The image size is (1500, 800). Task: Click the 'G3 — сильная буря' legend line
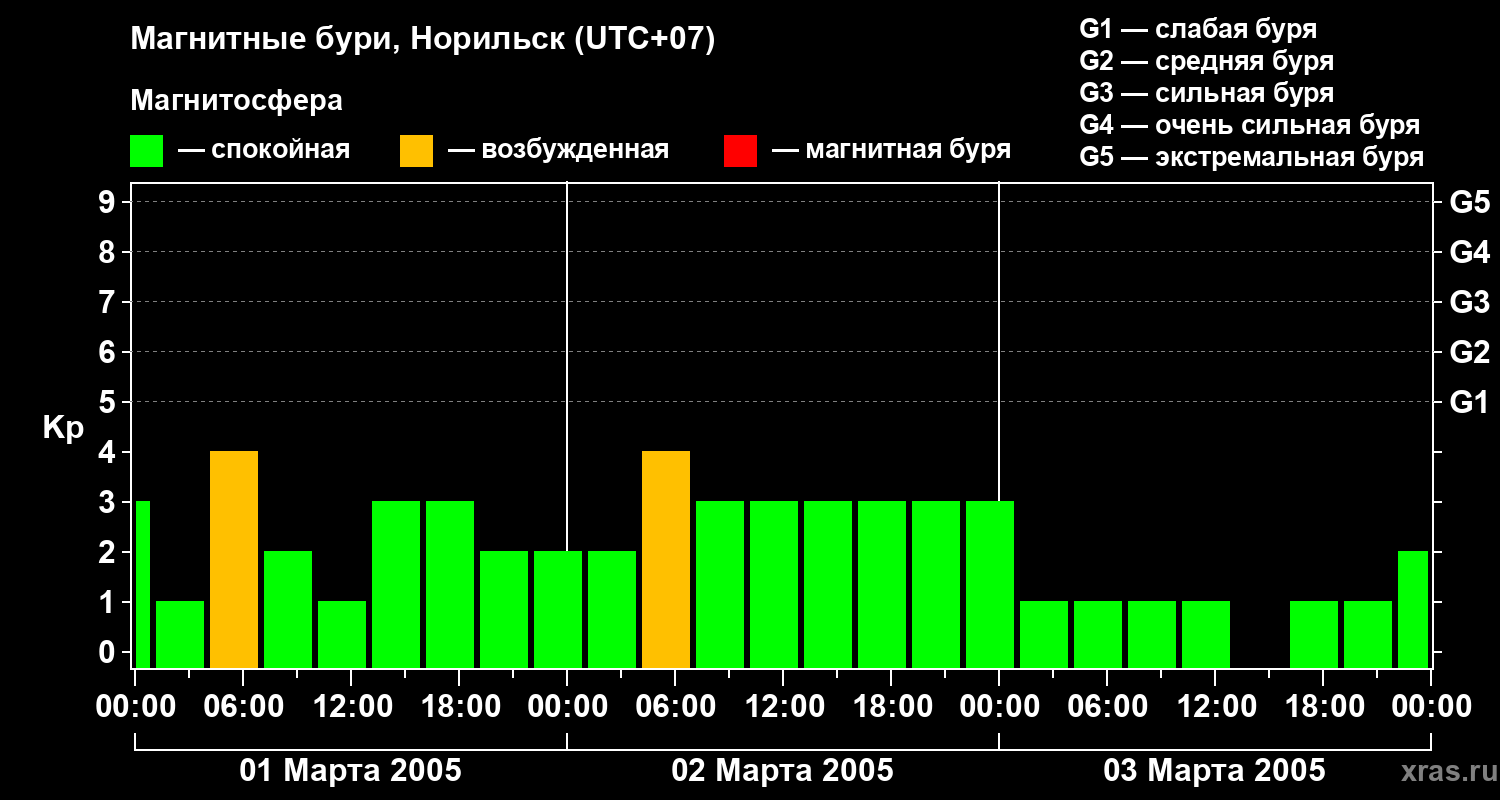(x=1207, y=93)
